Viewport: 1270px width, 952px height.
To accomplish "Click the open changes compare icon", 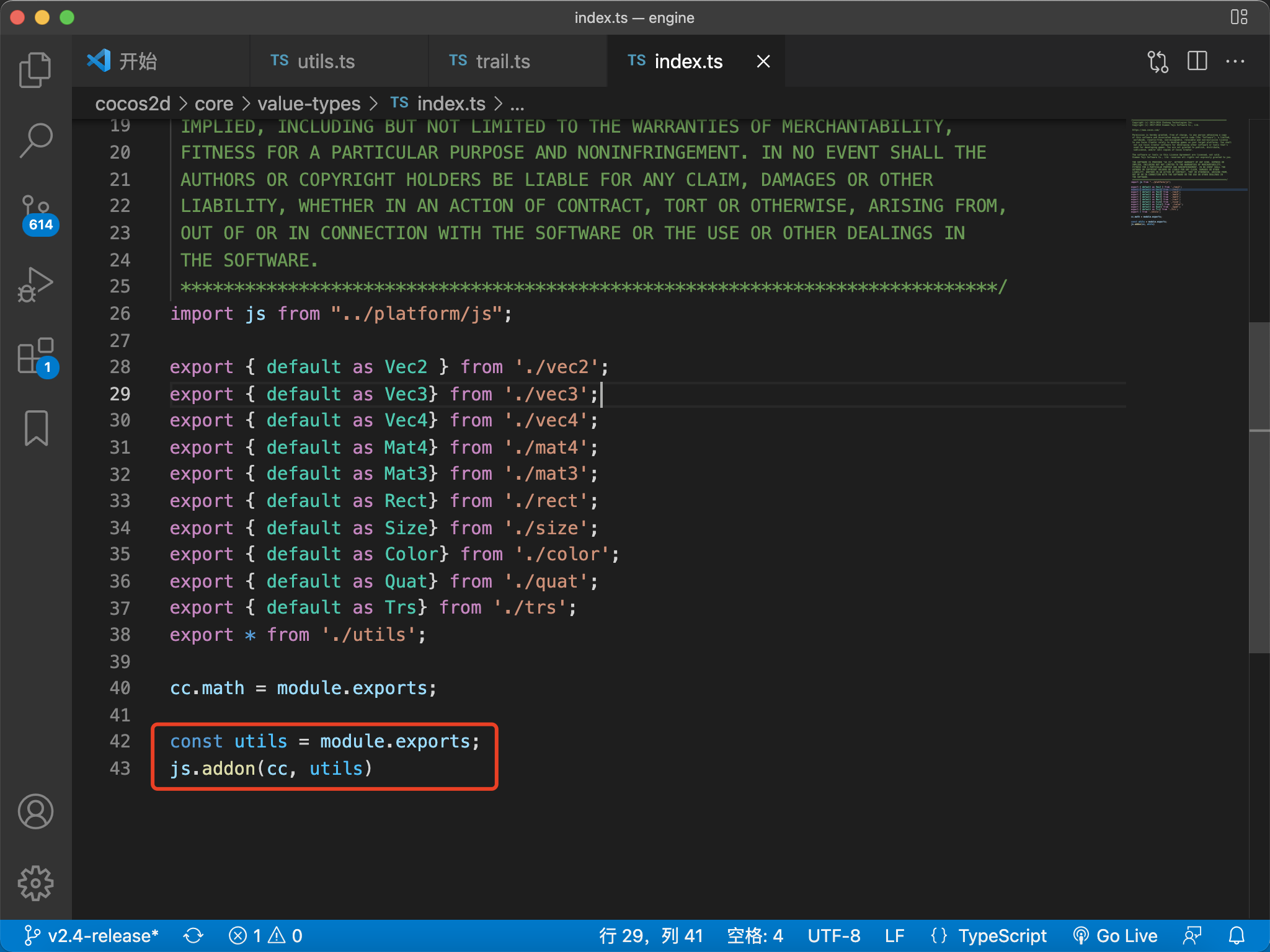I will [1157, 61].
